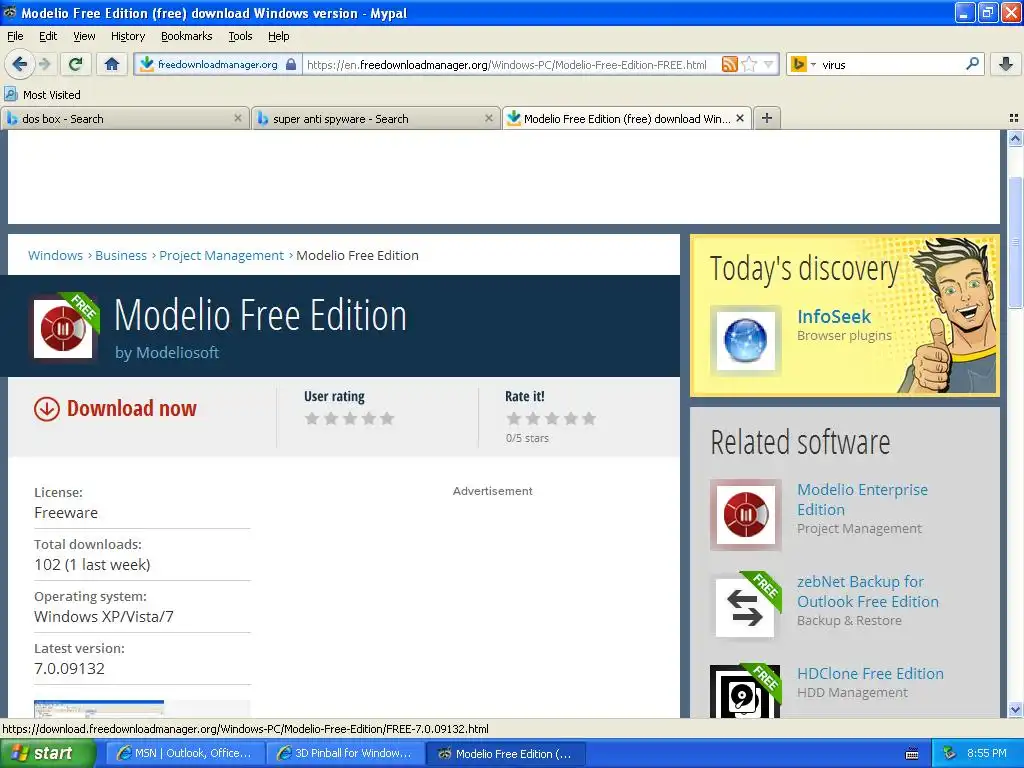The image size is (1024, 768).
Task: Follow the Project Management breadcrumb link
Action: click(221, 255)
